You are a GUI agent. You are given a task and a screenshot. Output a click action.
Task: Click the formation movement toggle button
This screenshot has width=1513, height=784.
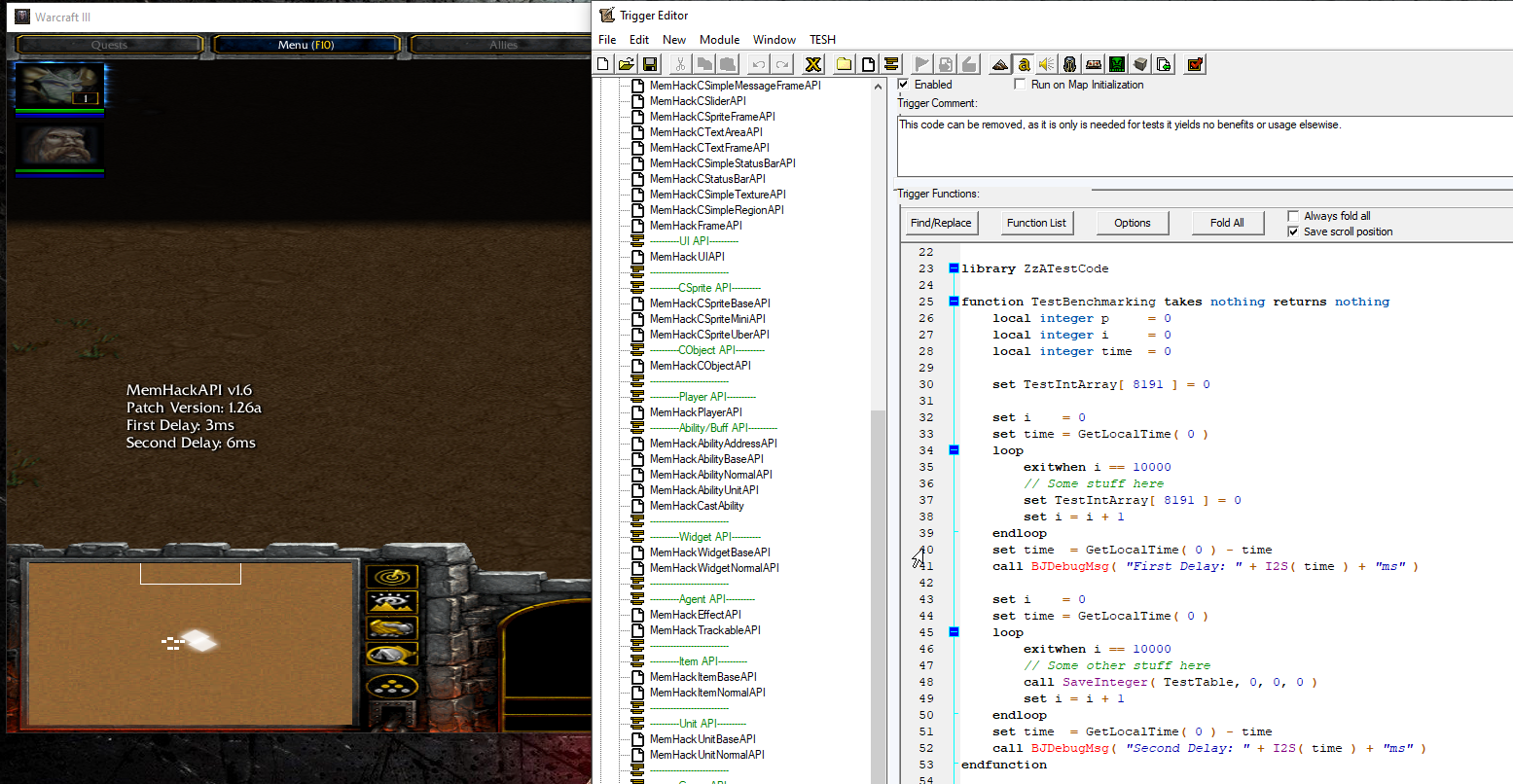tap(392, 686)
